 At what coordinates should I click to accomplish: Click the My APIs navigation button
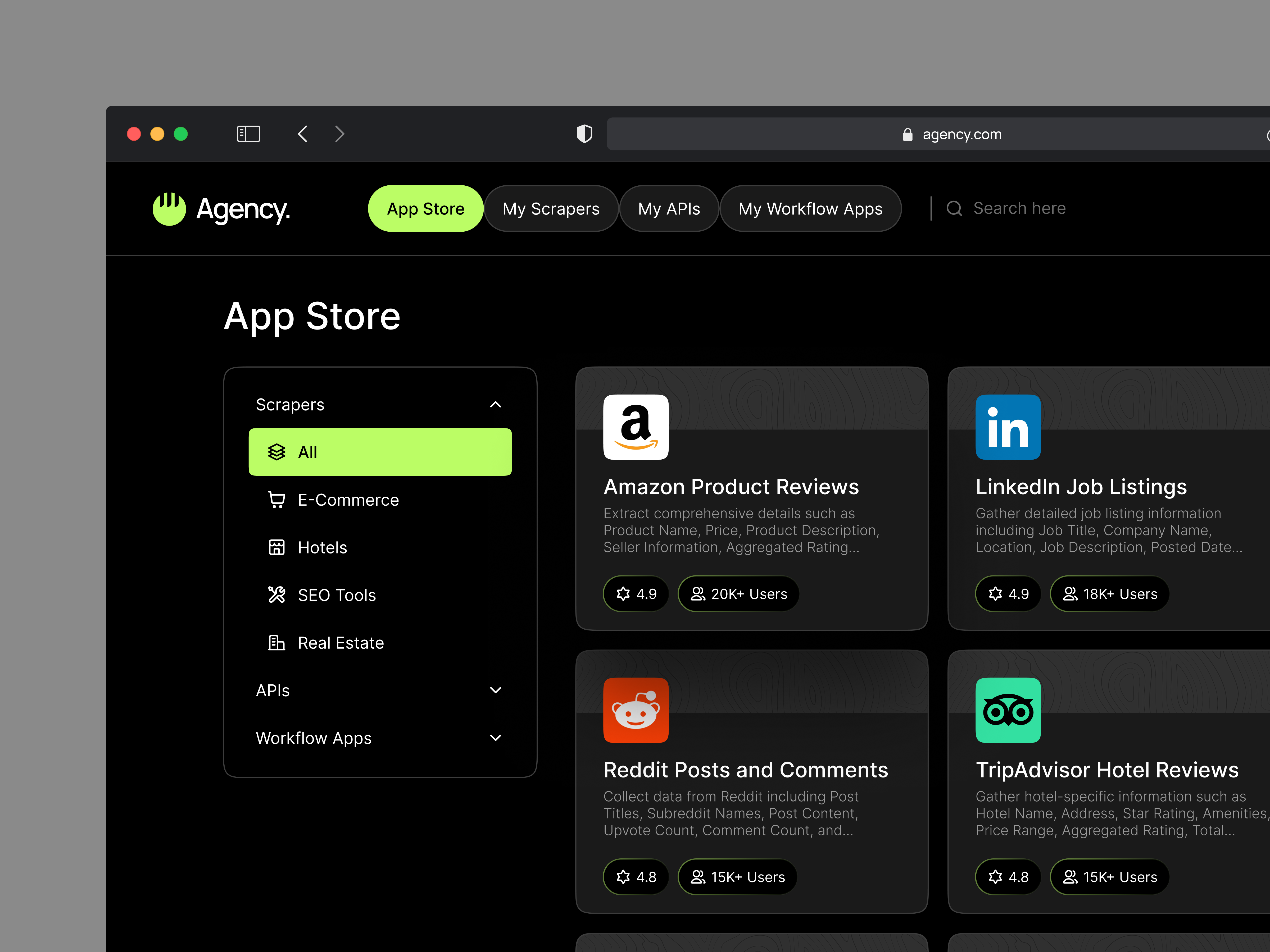pos(669,208)
